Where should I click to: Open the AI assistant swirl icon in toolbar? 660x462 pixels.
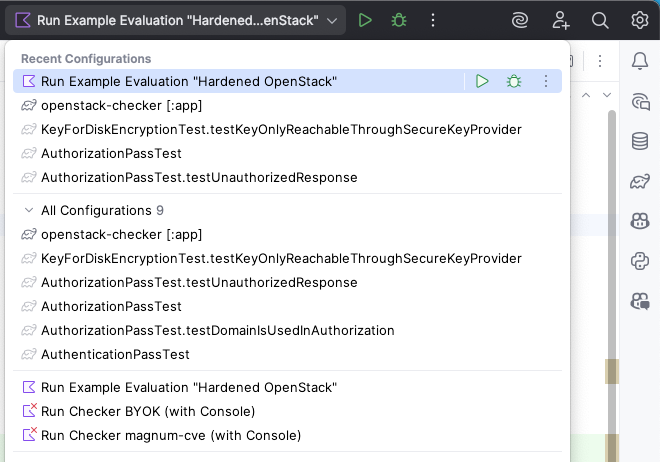point(519,20)
